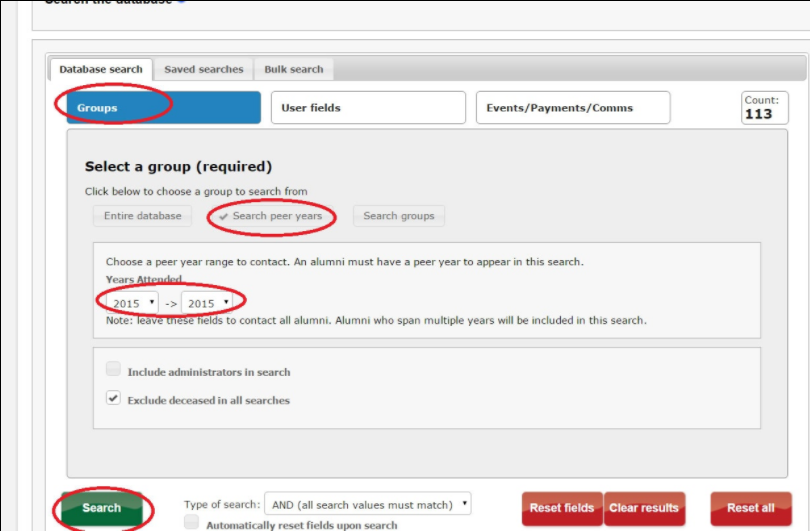Go to the Bulk search tab
The height and width of the screenshot is (531, 810).
point(293,69)
